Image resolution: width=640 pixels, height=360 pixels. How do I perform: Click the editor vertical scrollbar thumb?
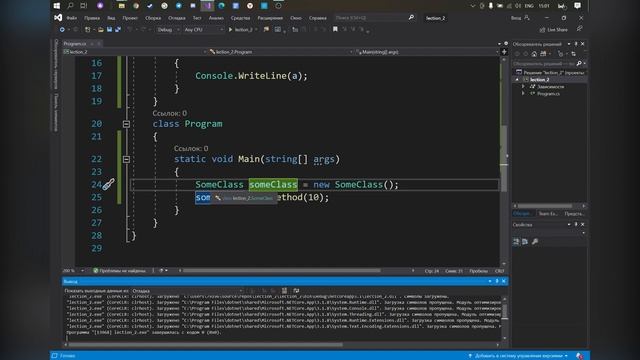pos(504,158)
